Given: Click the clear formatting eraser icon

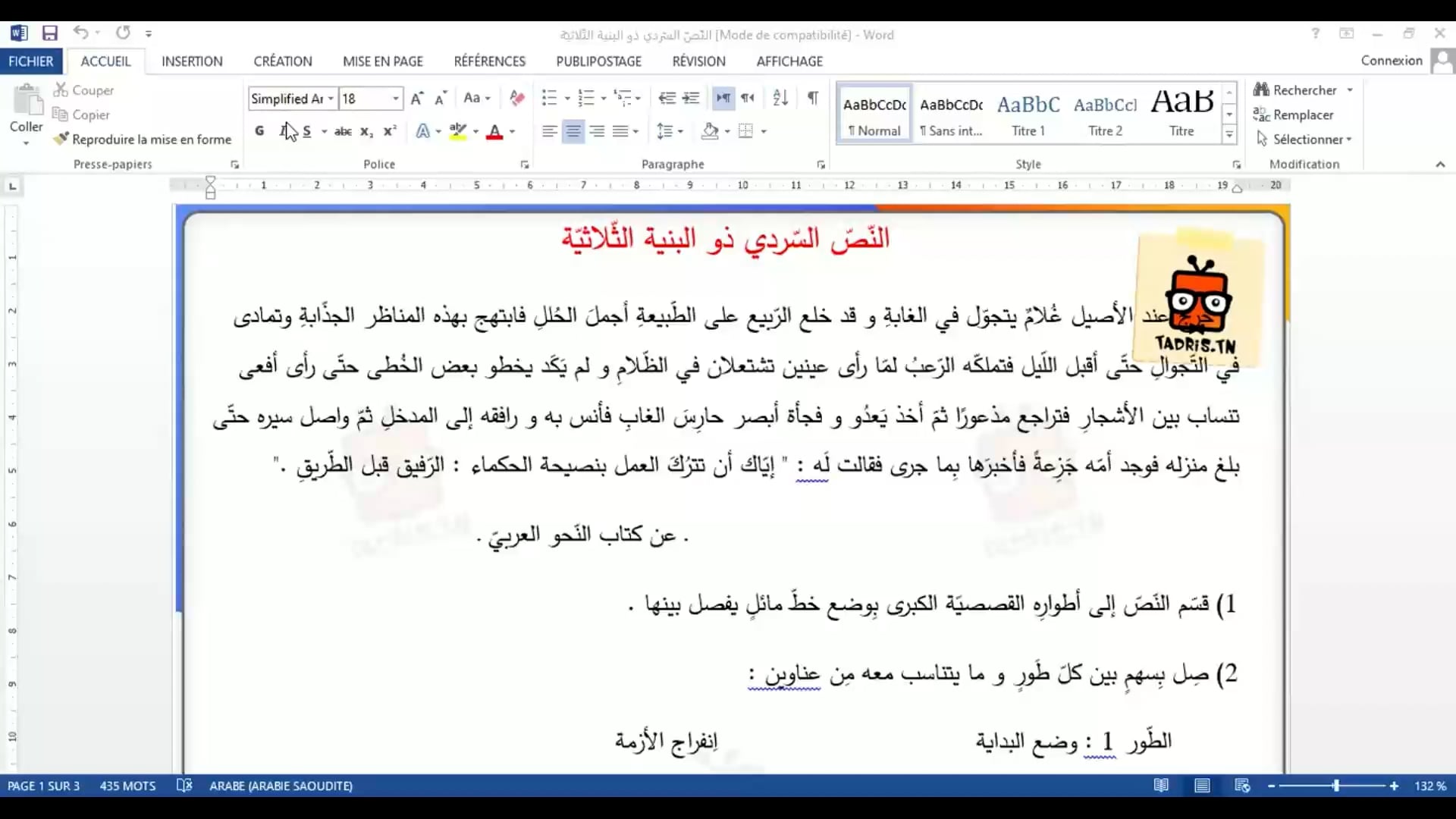Looking at the screenshot, I should (x=517, y=98).
